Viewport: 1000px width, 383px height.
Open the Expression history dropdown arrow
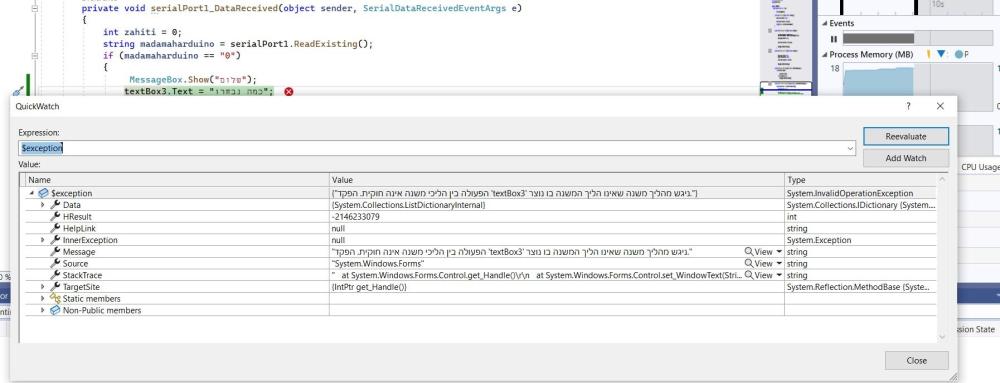coord(849,148)
